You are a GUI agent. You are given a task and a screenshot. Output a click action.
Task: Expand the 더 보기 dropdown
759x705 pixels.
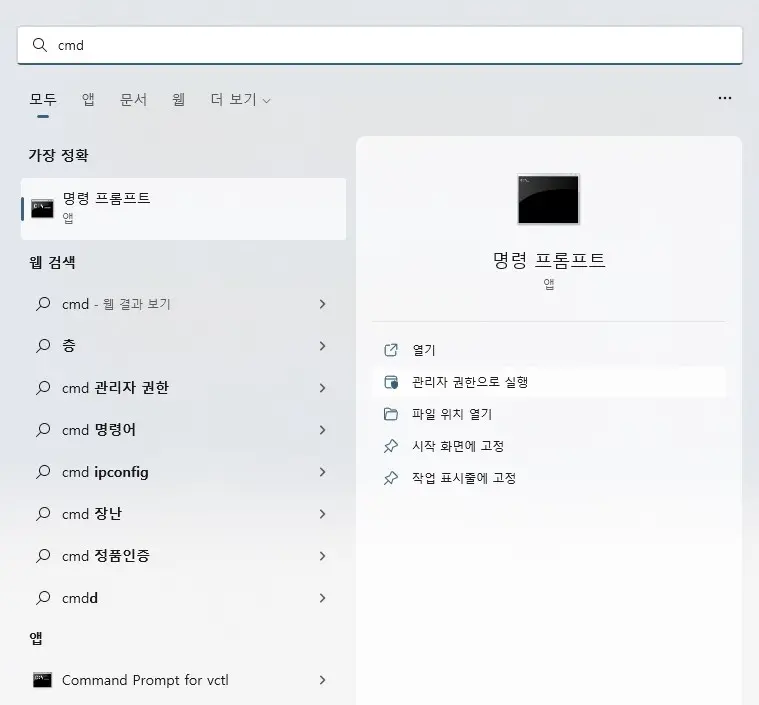[241, 99]
